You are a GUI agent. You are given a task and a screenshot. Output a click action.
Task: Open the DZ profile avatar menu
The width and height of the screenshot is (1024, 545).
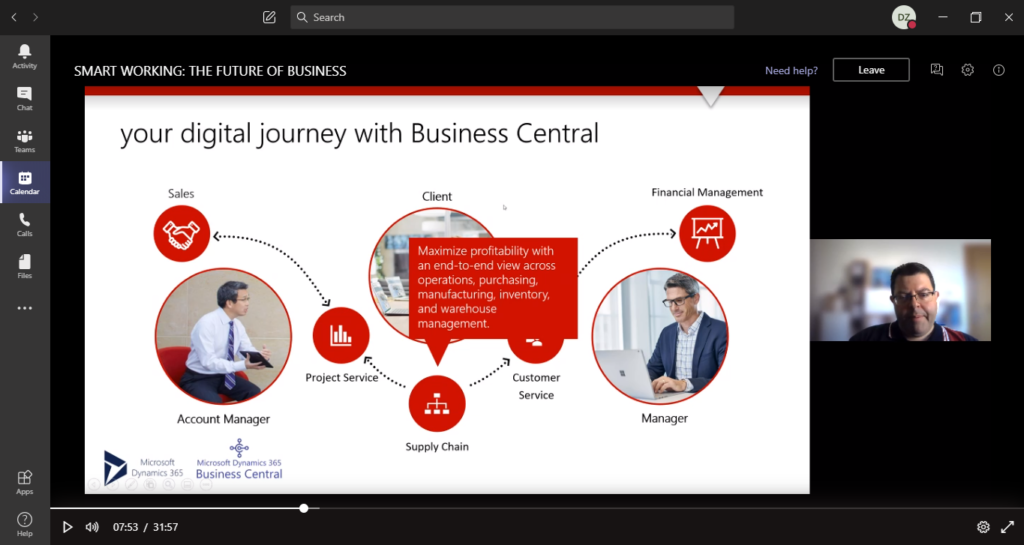(x=904, y=18)
